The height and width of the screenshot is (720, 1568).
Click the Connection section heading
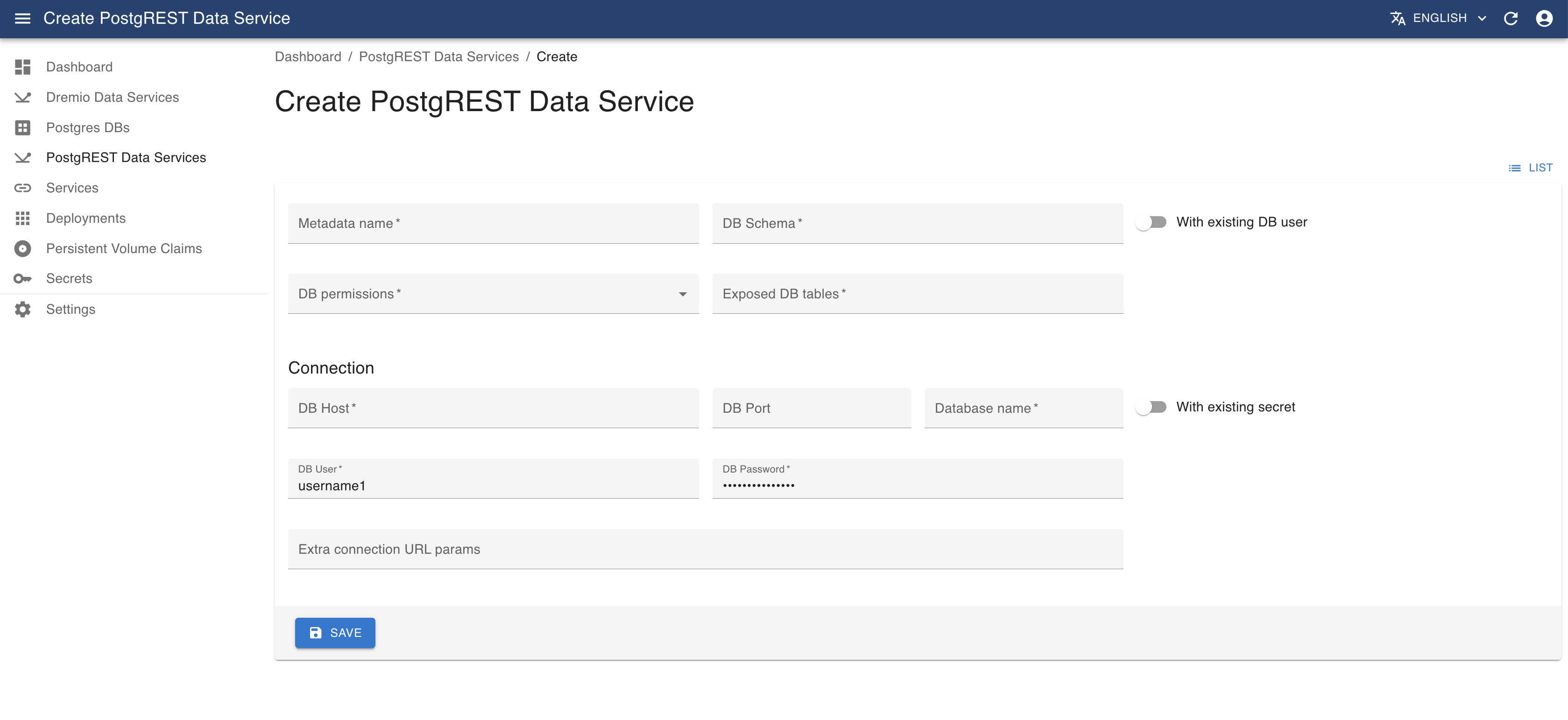pos(331,368)
